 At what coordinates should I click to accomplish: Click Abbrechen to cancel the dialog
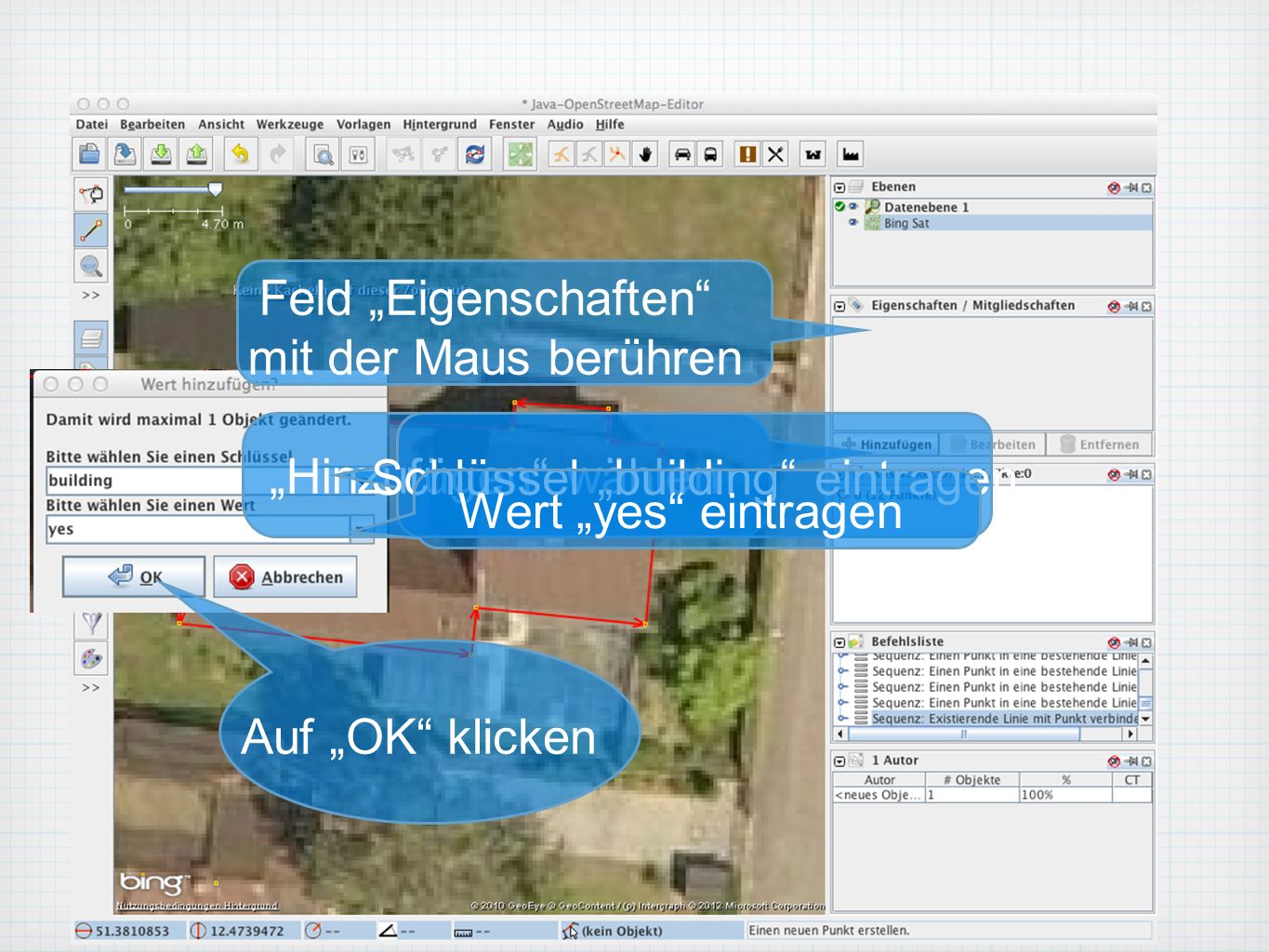coord(285,576)
